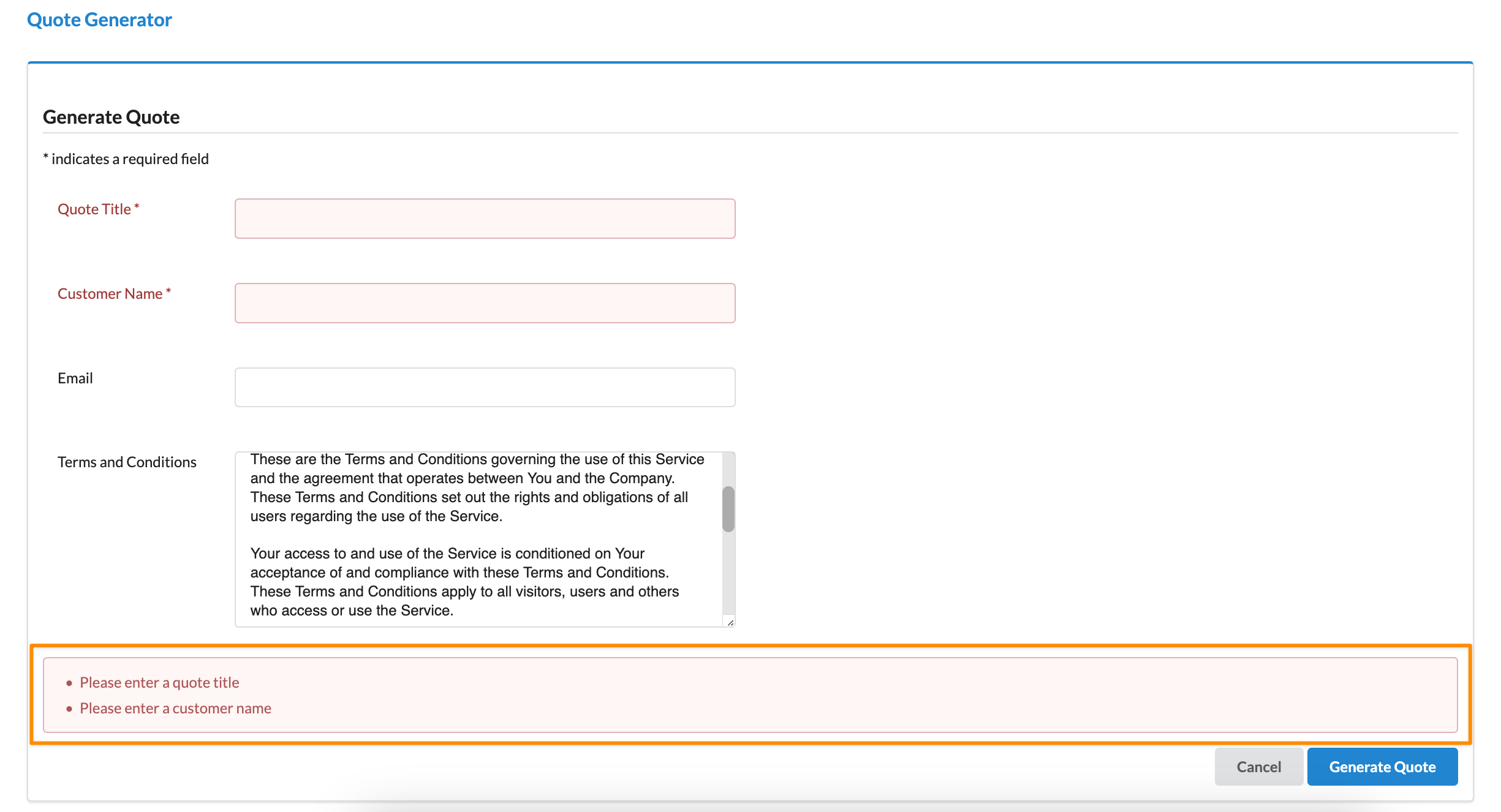Click inside the Terms and Conditions textarea
Viewport: 1501px width, 812px height.
point(478,534)
